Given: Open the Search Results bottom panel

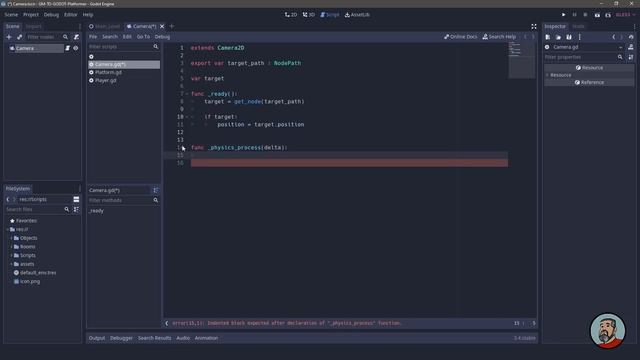Looking at the screenshot, I should [x=154, y=338].
